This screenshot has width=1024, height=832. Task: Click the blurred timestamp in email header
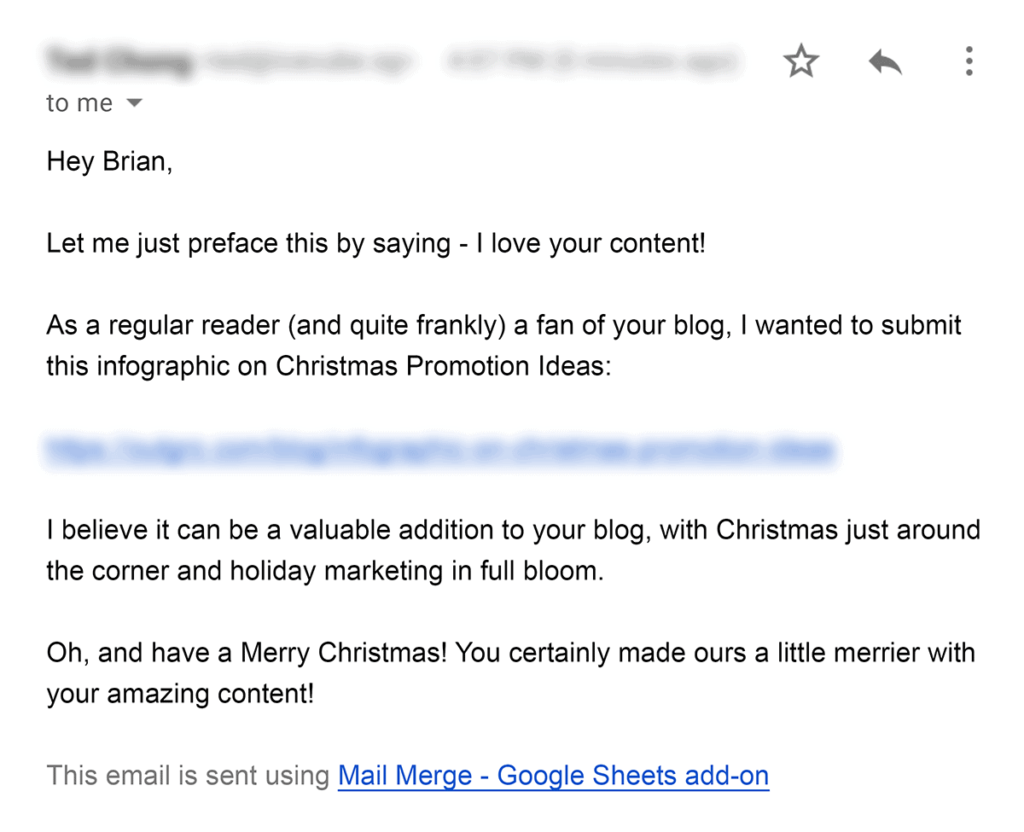[x=590, y=62]
